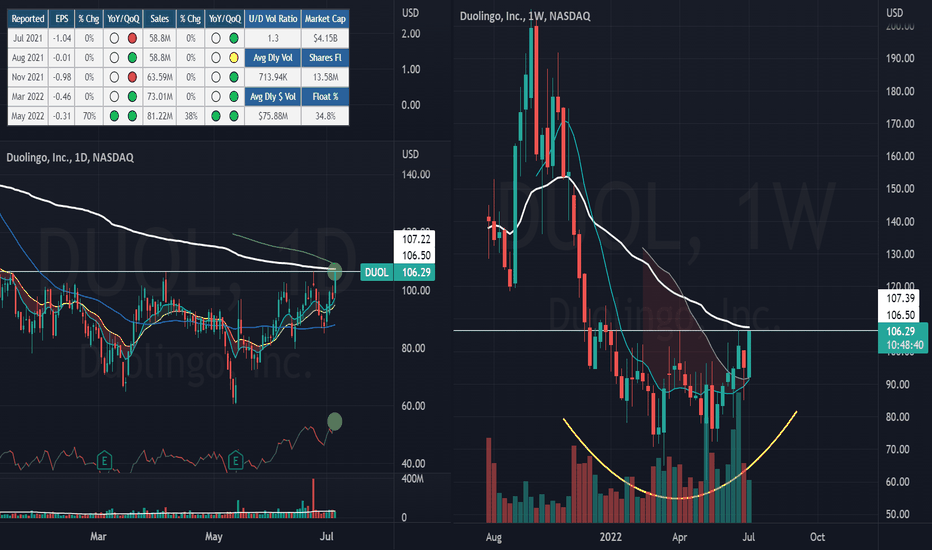Image resolution: width=932 pixels, height=550 pixels.
Task: Select the Sales column header
Action: (159, 19)
